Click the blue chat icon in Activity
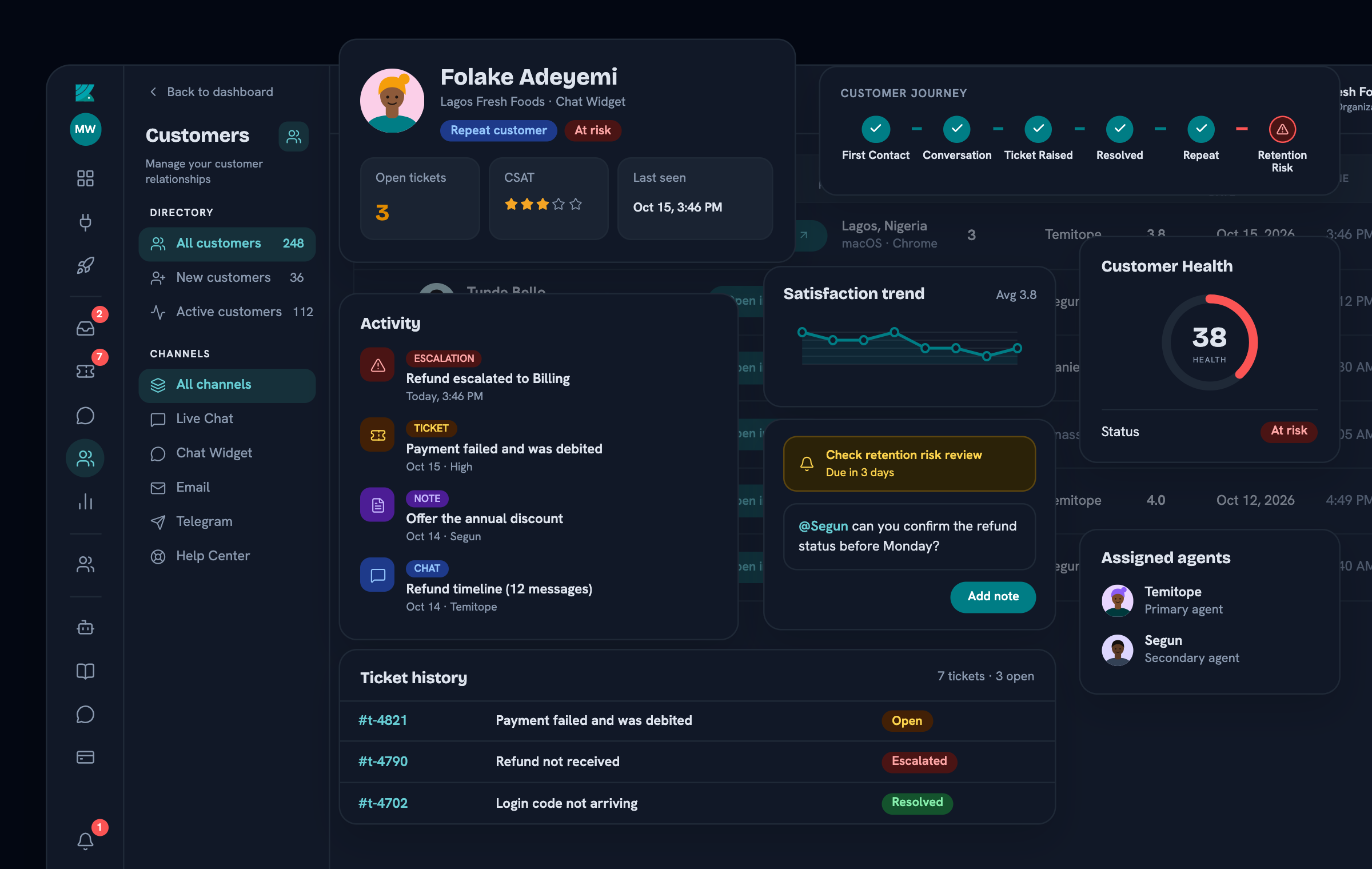 coord(377,575)
